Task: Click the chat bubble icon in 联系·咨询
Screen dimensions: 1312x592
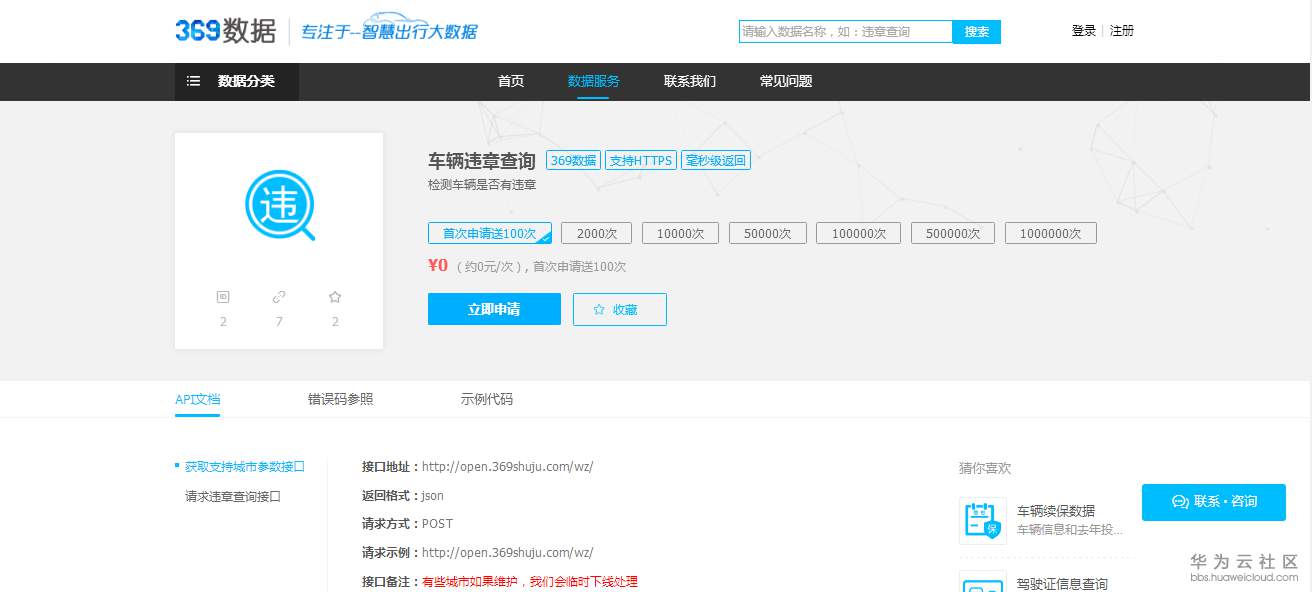Action: pos(1180,502)
